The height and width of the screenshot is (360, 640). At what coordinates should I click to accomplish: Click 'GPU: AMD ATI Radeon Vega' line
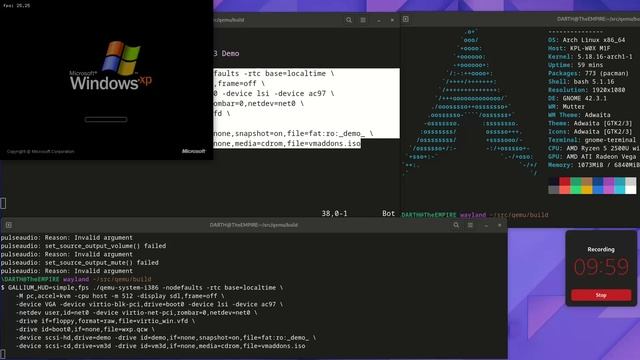pos(592,157)
